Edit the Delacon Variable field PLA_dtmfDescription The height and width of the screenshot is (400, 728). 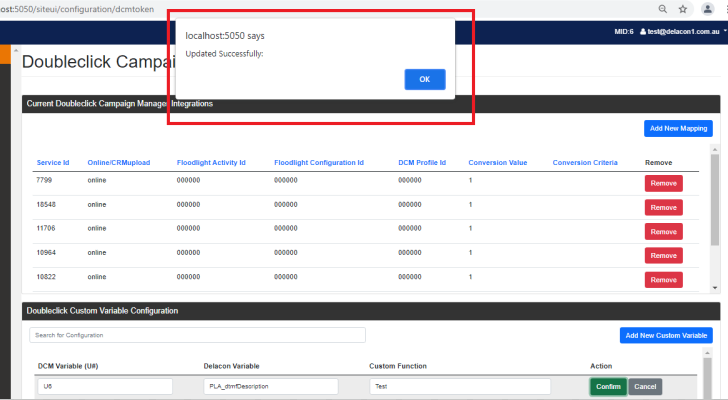point(271,387)
